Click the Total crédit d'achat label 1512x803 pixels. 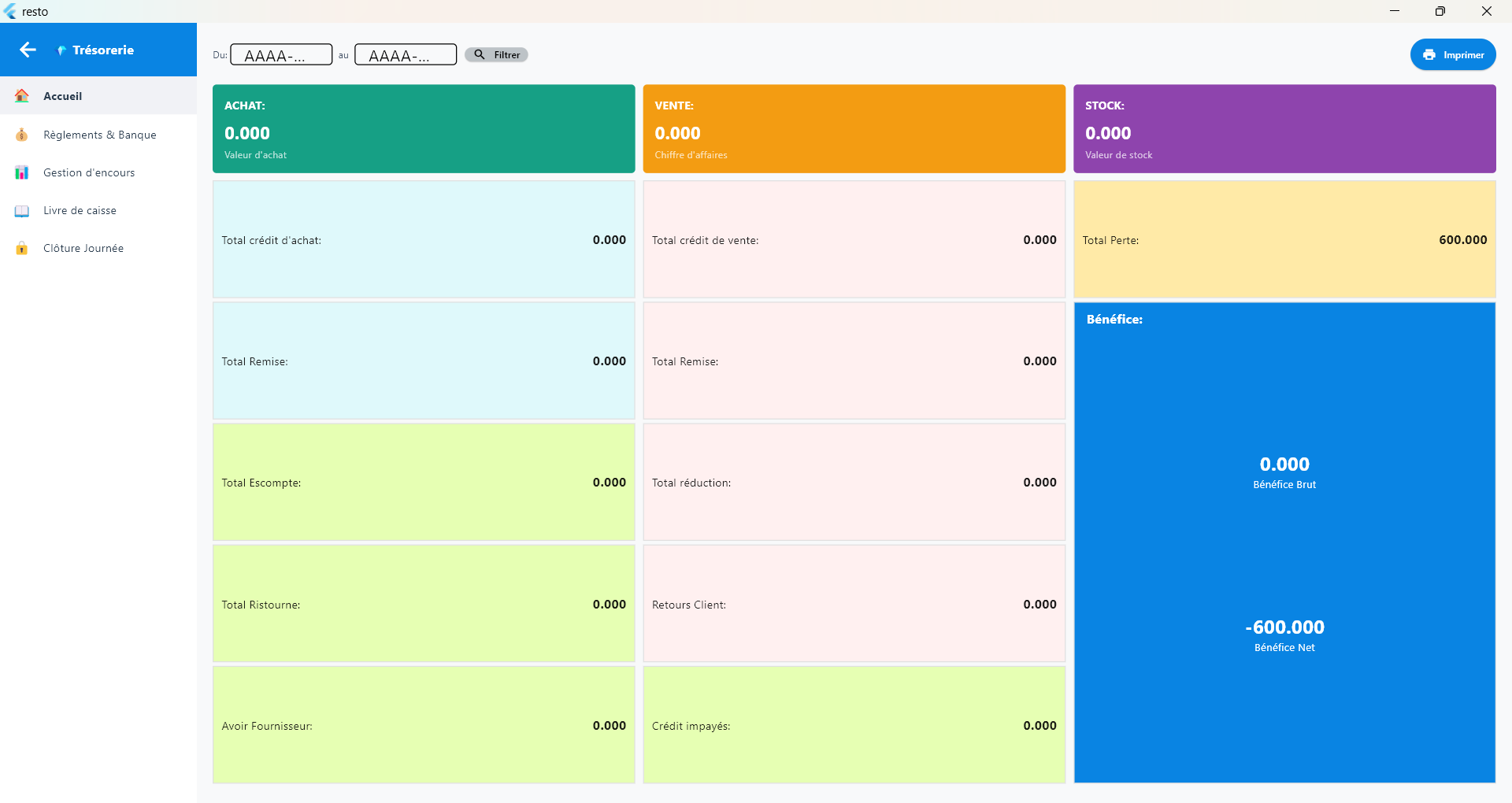272,240
